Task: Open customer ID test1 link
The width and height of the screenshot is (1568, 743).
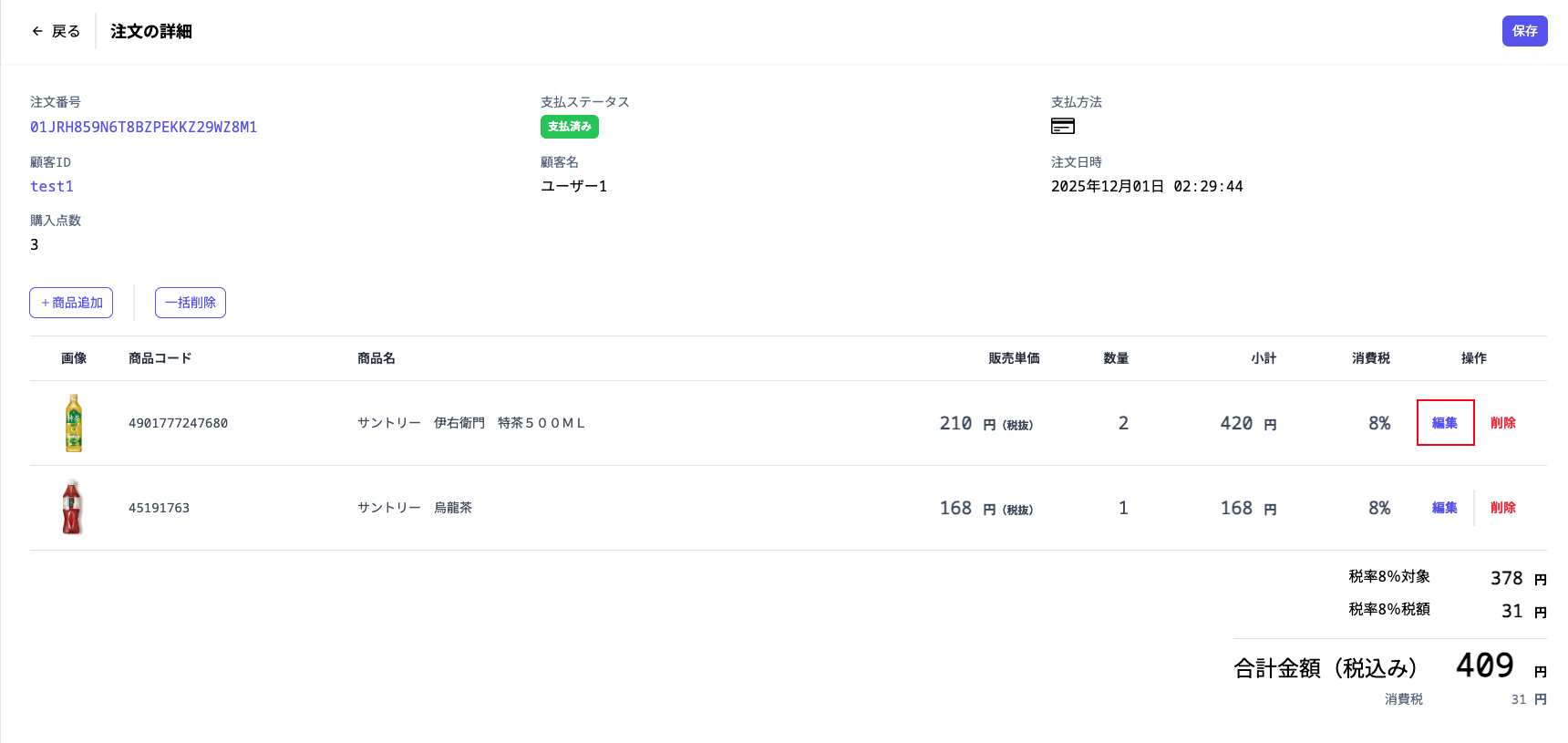Action: click(52, 186)
